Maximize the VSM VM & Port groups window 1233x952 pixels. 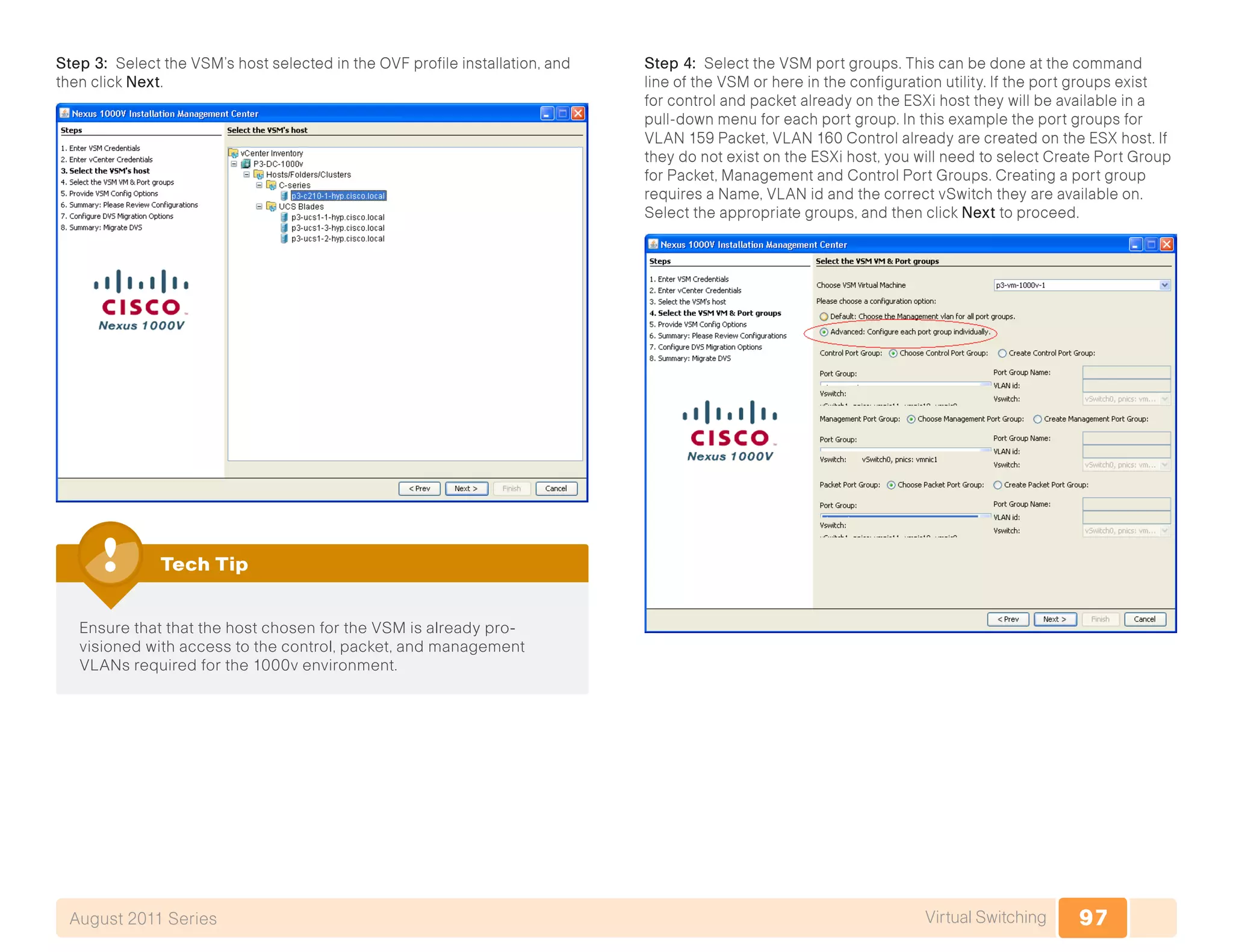tap(1151, 244)
